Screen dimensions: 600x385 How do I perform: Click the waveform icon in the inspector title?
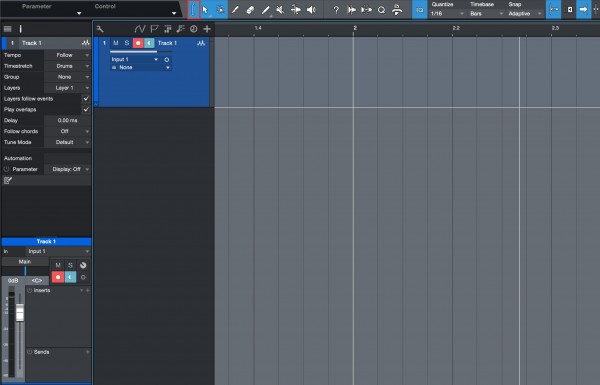(86, 43)
